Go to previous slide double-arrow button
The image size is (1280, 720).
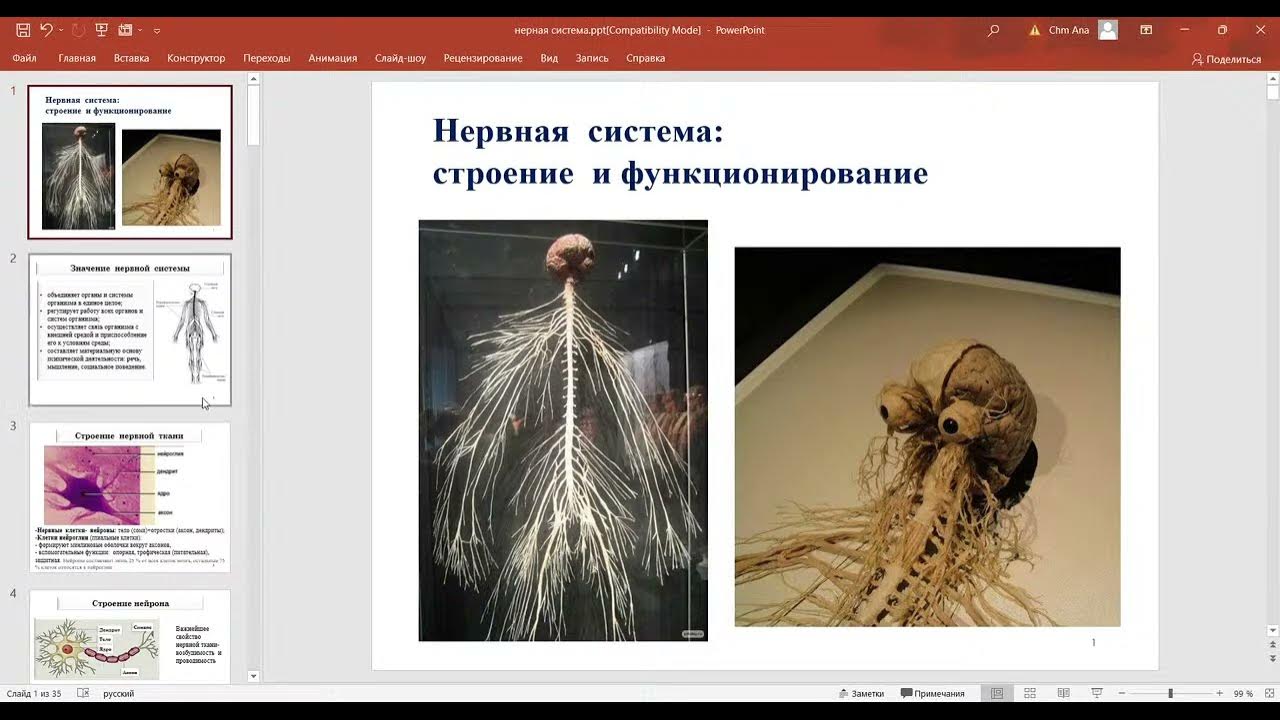(1272, 645)
